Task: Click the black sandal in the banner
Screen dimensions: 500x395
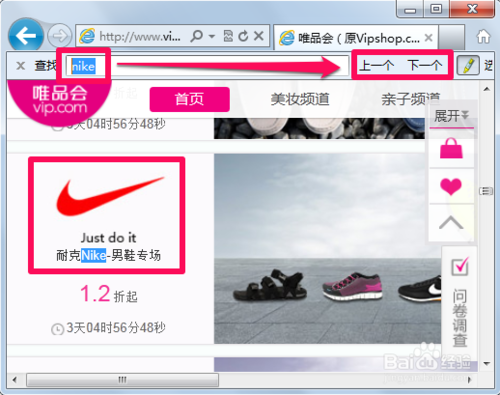Action: (269, 286)
